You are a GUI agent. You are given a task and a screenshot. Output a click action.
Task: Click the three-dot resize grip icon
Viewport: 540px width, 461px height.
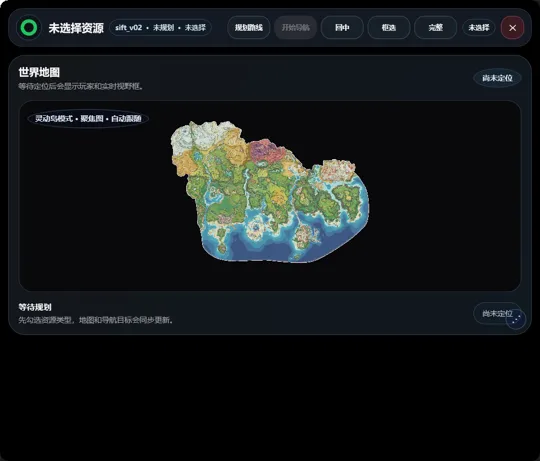point(516,320)
